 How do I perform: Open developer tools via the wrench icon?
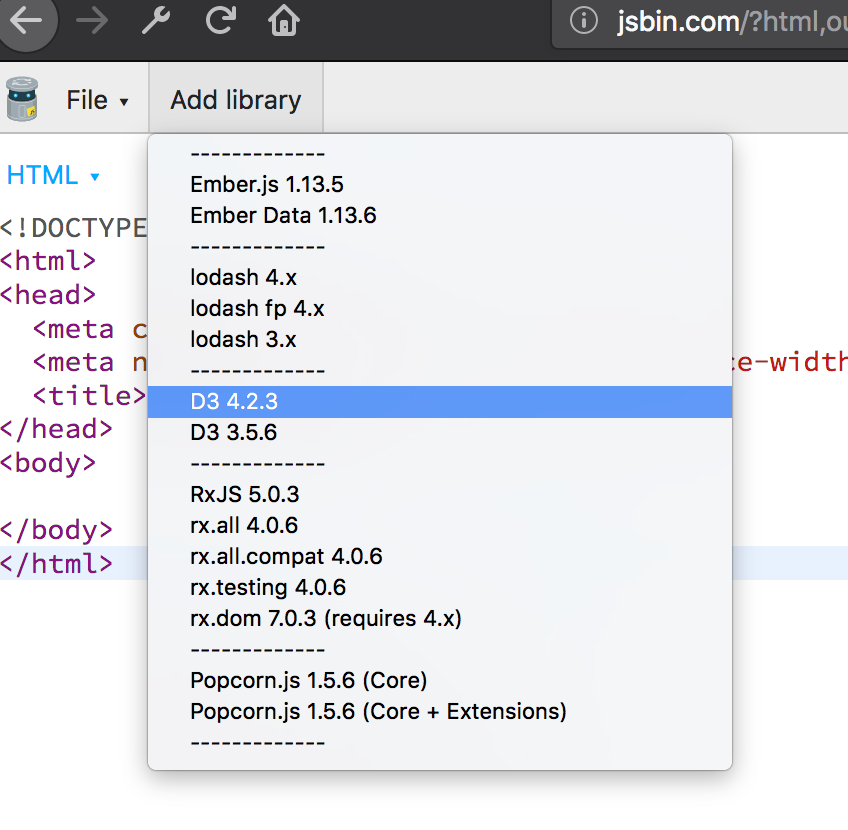tap(156, 21)
